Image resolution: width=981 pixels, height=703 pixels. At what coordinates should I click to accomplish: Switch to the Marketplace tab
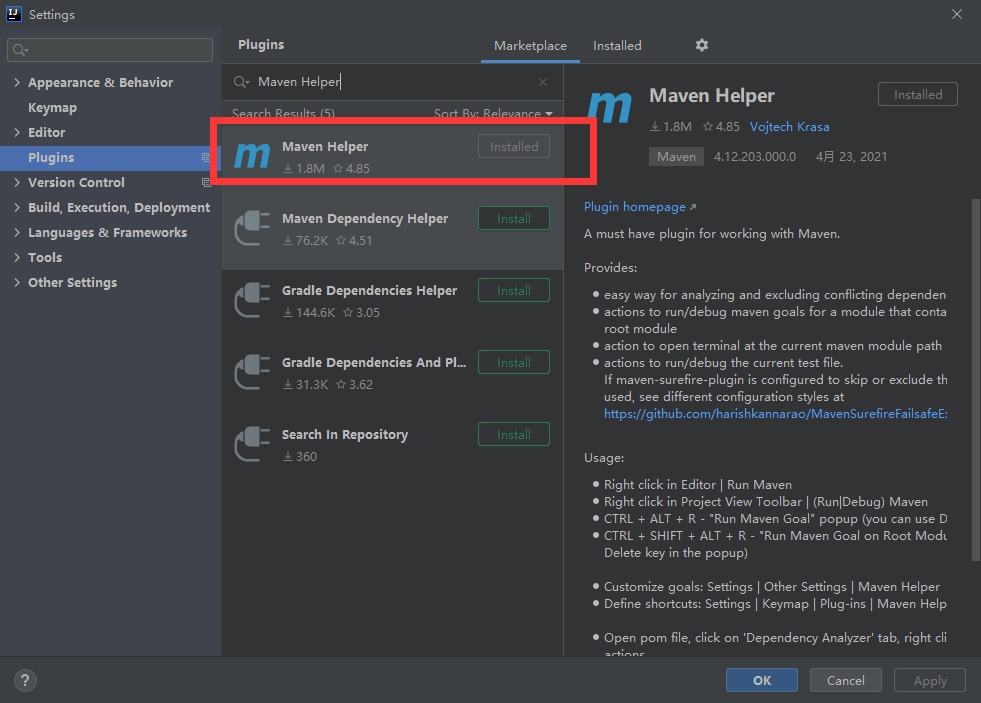(x=531, y=46)
